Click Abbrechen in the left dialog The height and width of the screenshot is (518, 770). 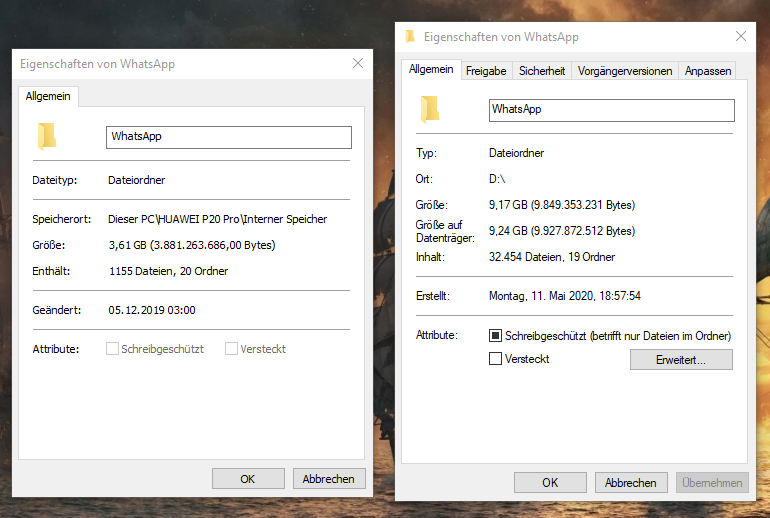(329, 479)
